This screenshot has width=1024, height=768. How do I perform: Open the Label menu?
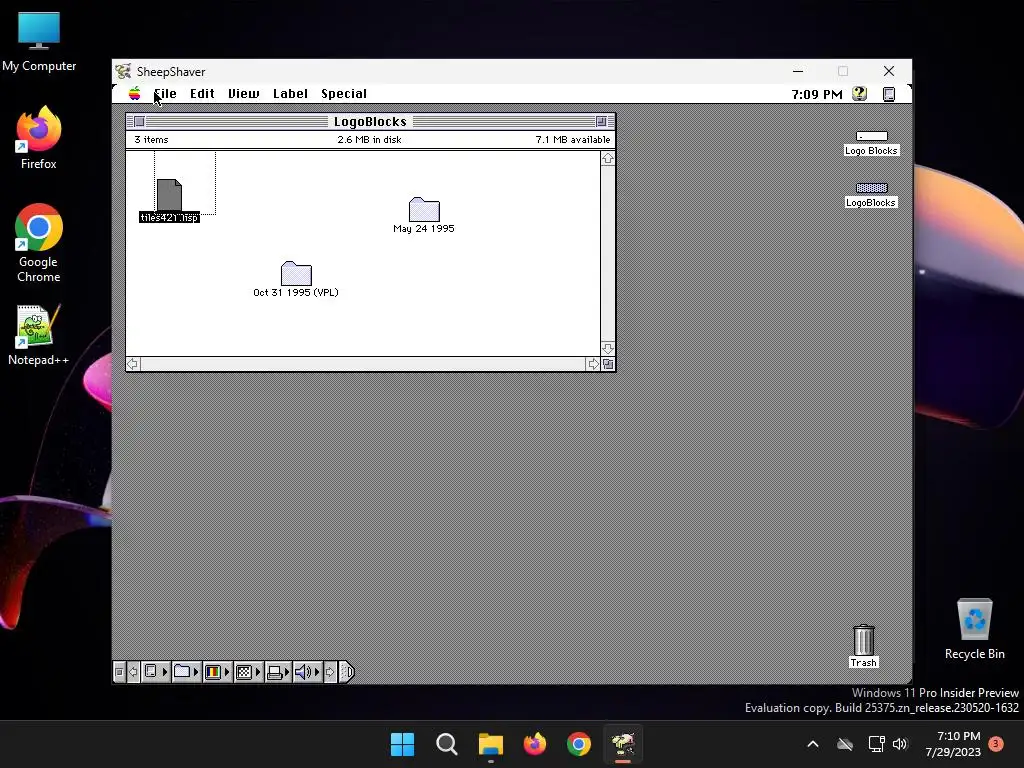(290, 93)
